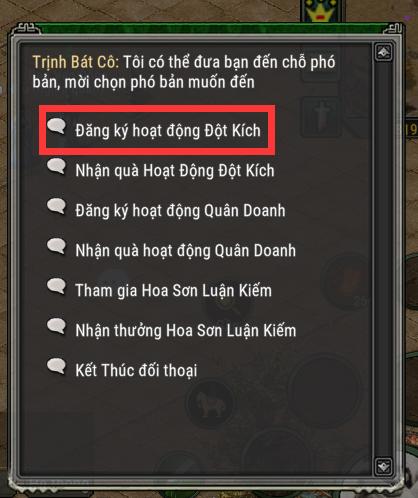End dialogue with Kết Thúc đối thoại

tap(136, 370)
